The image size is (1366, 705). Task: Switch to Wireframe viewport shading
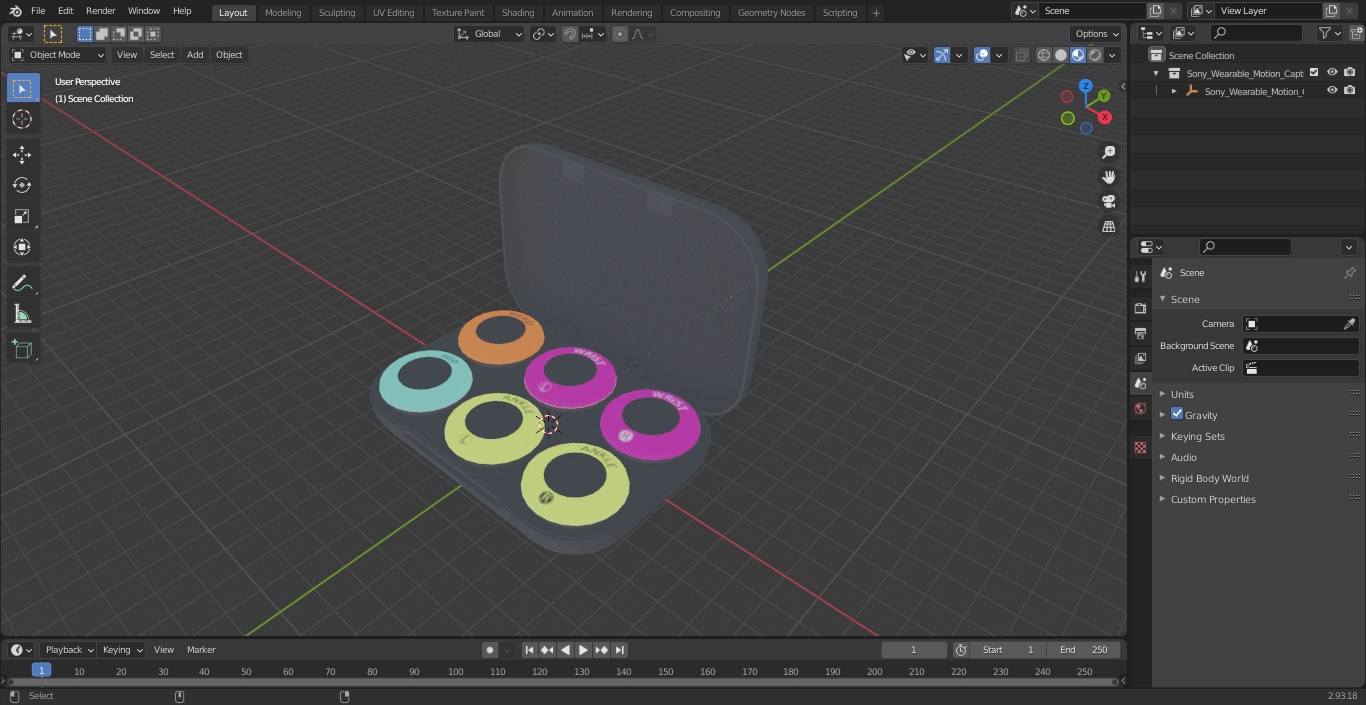pos(1044,55)
